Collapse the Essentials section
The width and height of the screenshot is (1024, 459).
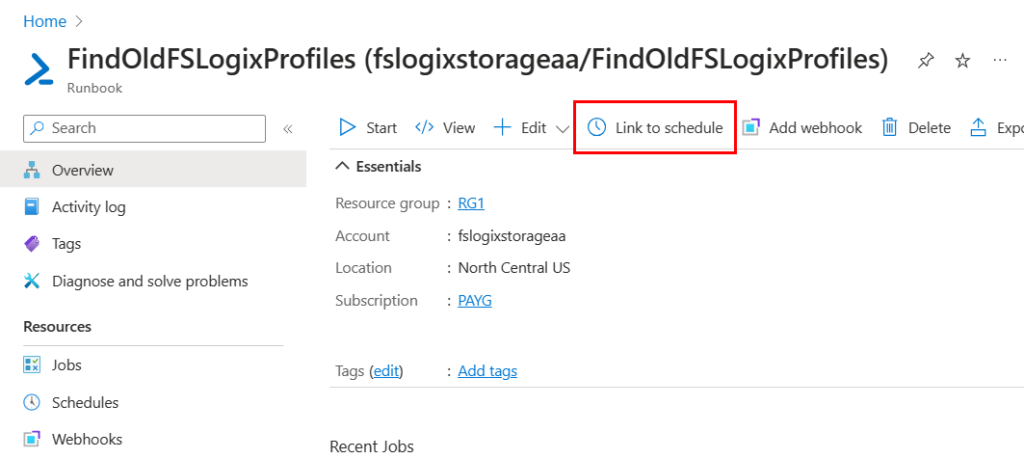click(x=343, y=166)
